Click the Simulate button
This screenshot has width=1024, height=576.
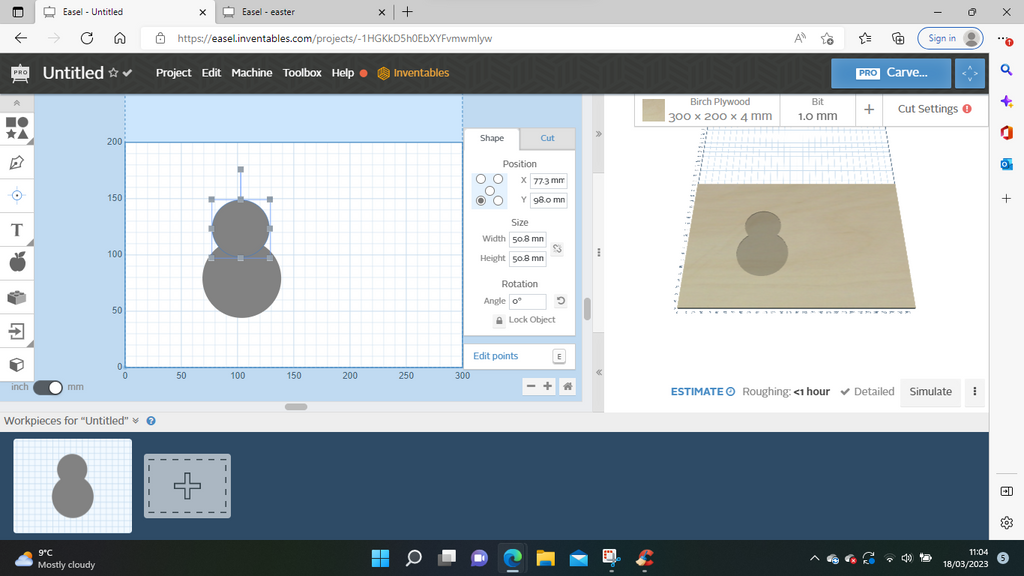(930, 392)
